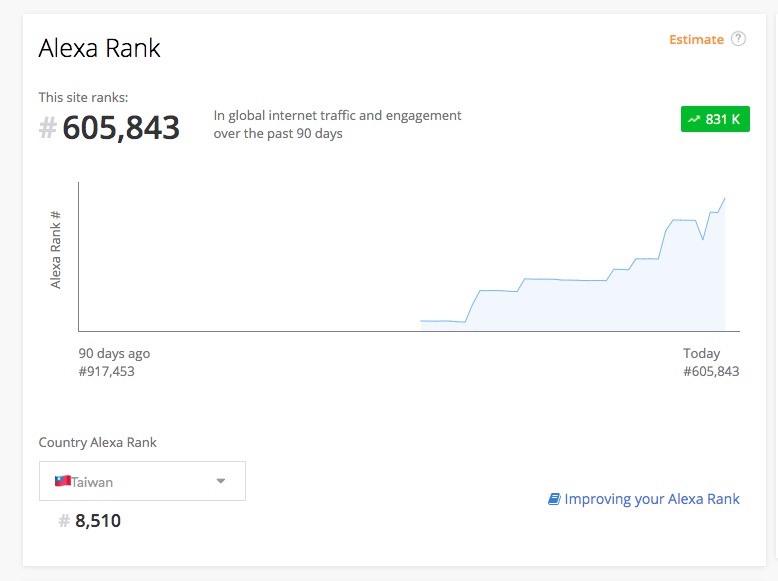This screenshot has height=581, width=778.
Task: Click the help question mark icon
Action: 738,39
